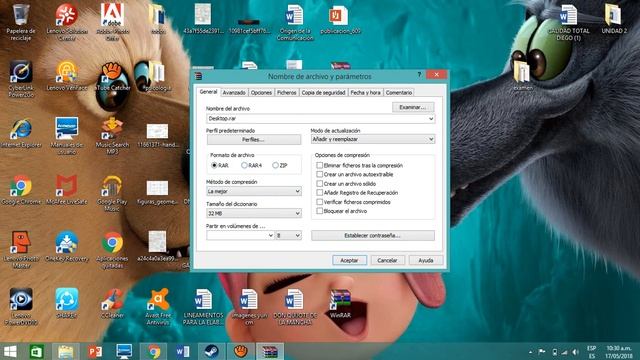The width and height of the screenshot is (640, 360).
Task: Check Crear un archivo autoextraíble
Action: [x=355, y=174]
